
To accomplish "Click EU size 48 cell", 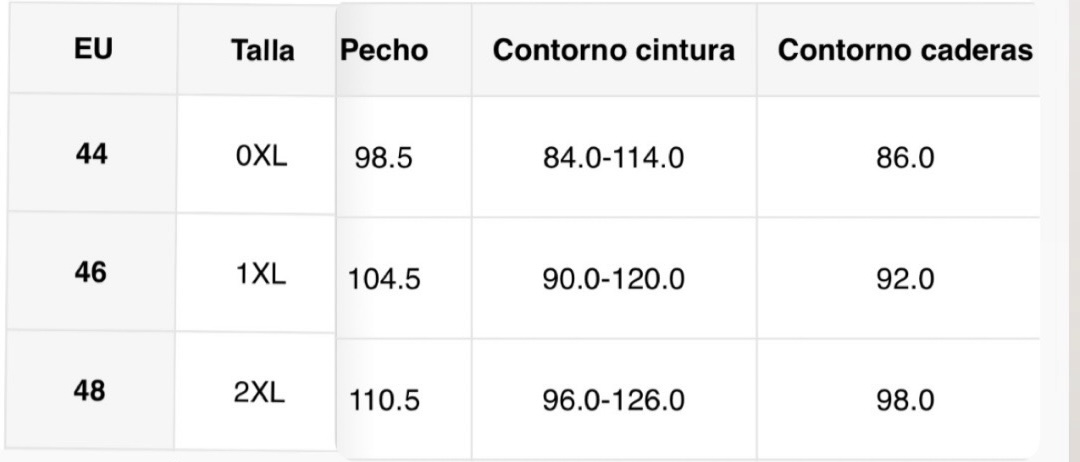I will (90, 391).
